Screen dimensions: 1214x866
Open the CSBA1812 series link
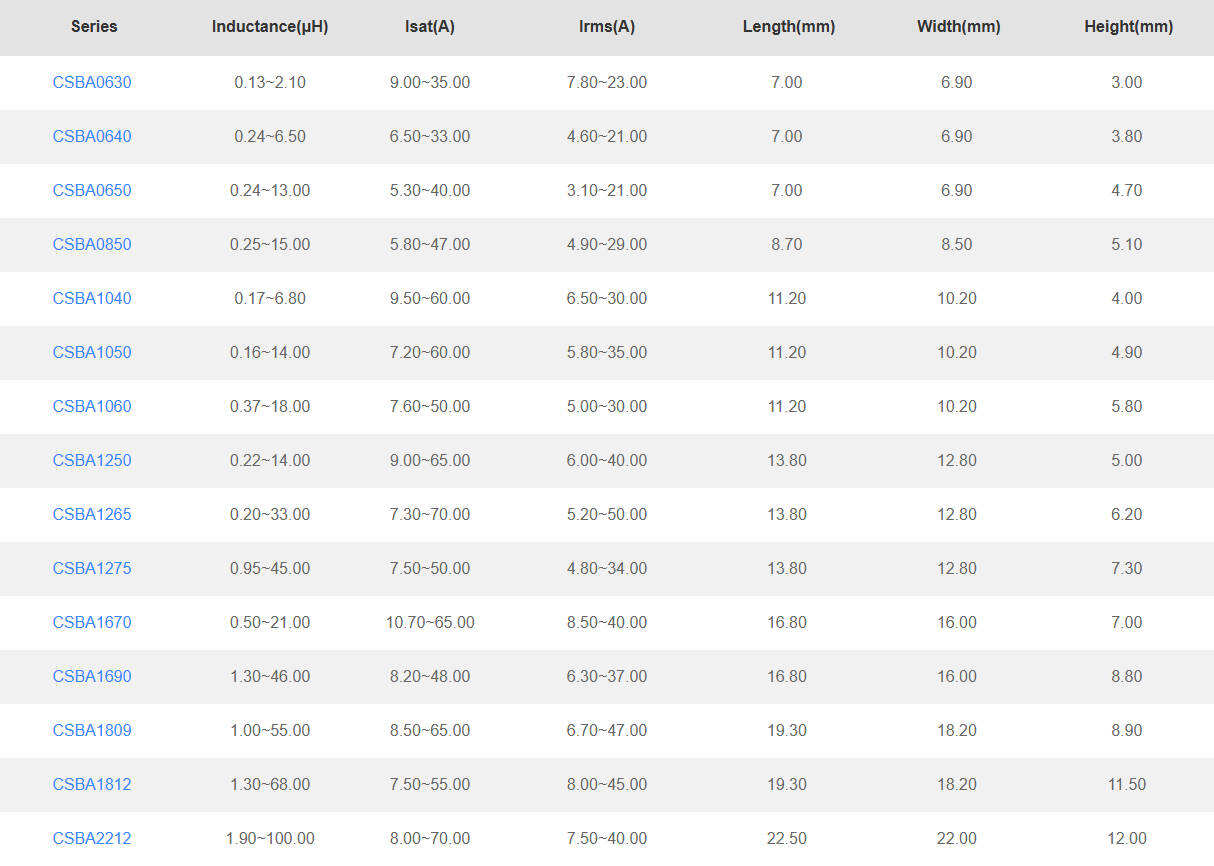92,784
